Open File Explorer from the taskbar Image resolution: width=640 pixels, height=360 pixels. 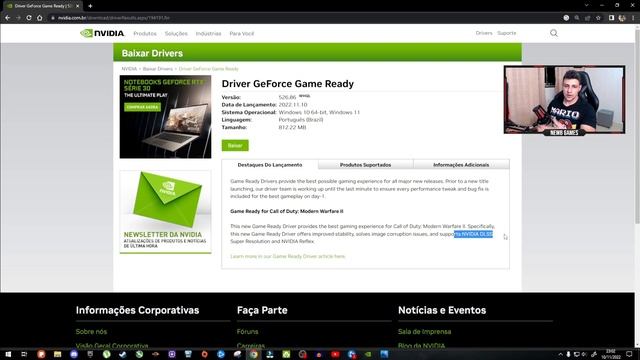(x=58, y=354)
